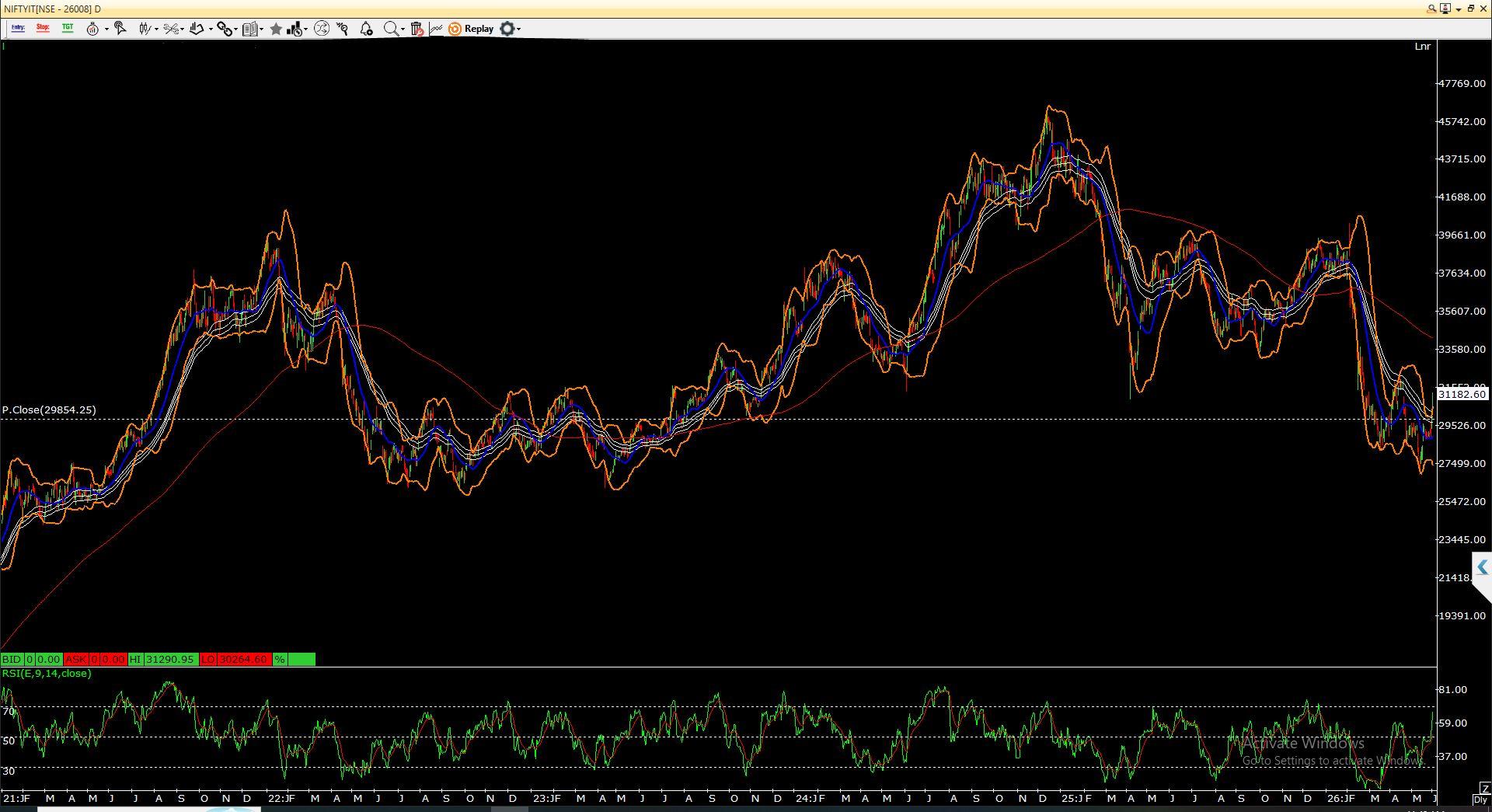Click the RSI(E,9,14,close) indicator label

coord(47,673)
